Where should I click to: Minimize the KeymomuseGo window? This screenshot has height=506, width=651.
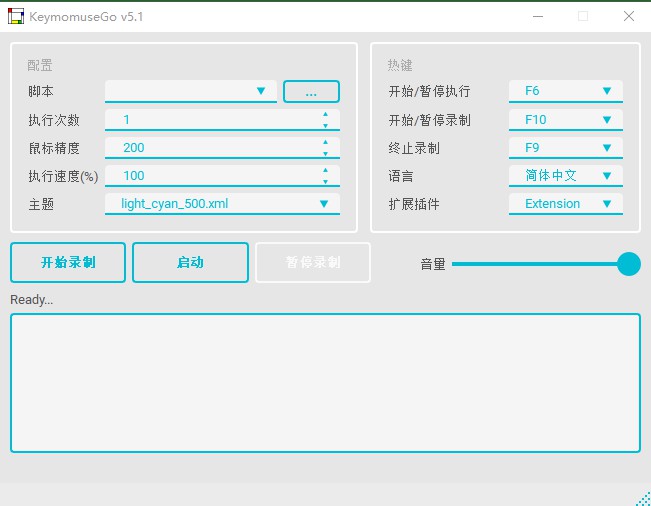pos(538,16)
